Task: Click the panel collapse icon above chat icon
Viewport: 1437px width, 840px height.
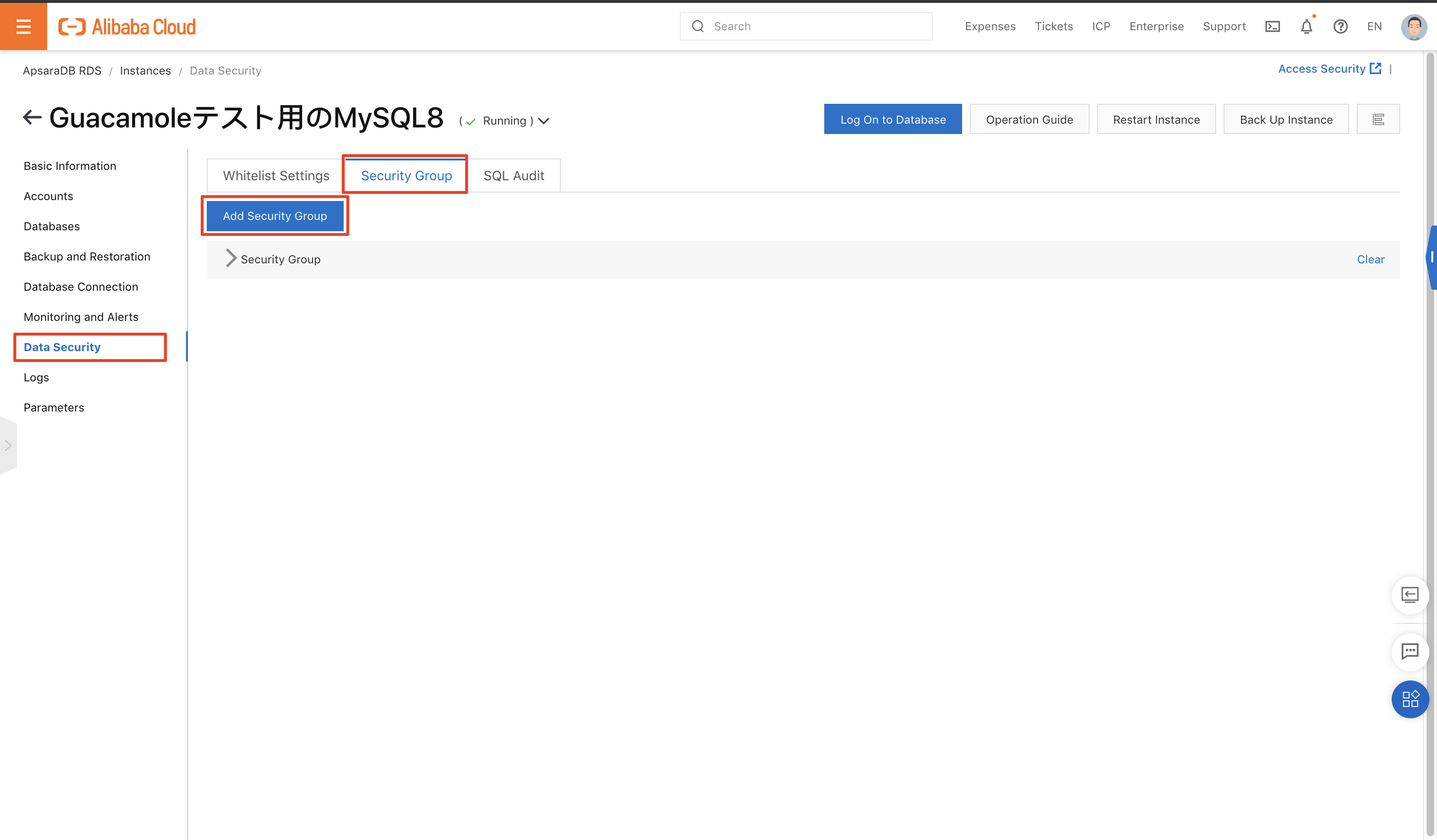Action: pos(1410,595)
